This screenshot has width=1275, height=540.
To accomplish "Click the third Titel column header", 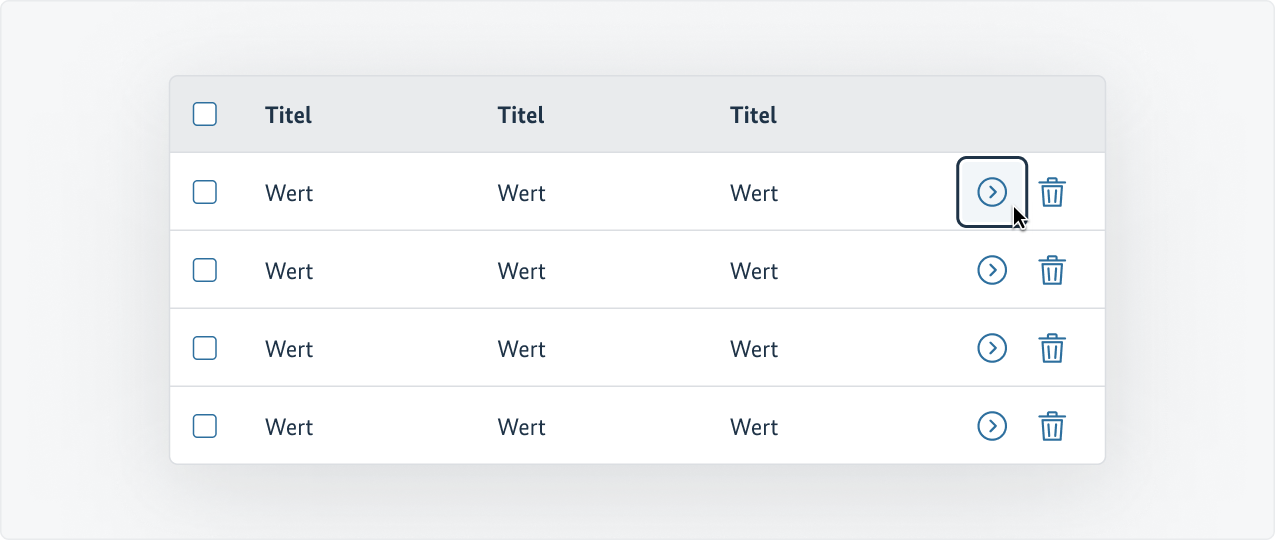I will (x=753, y=115).
